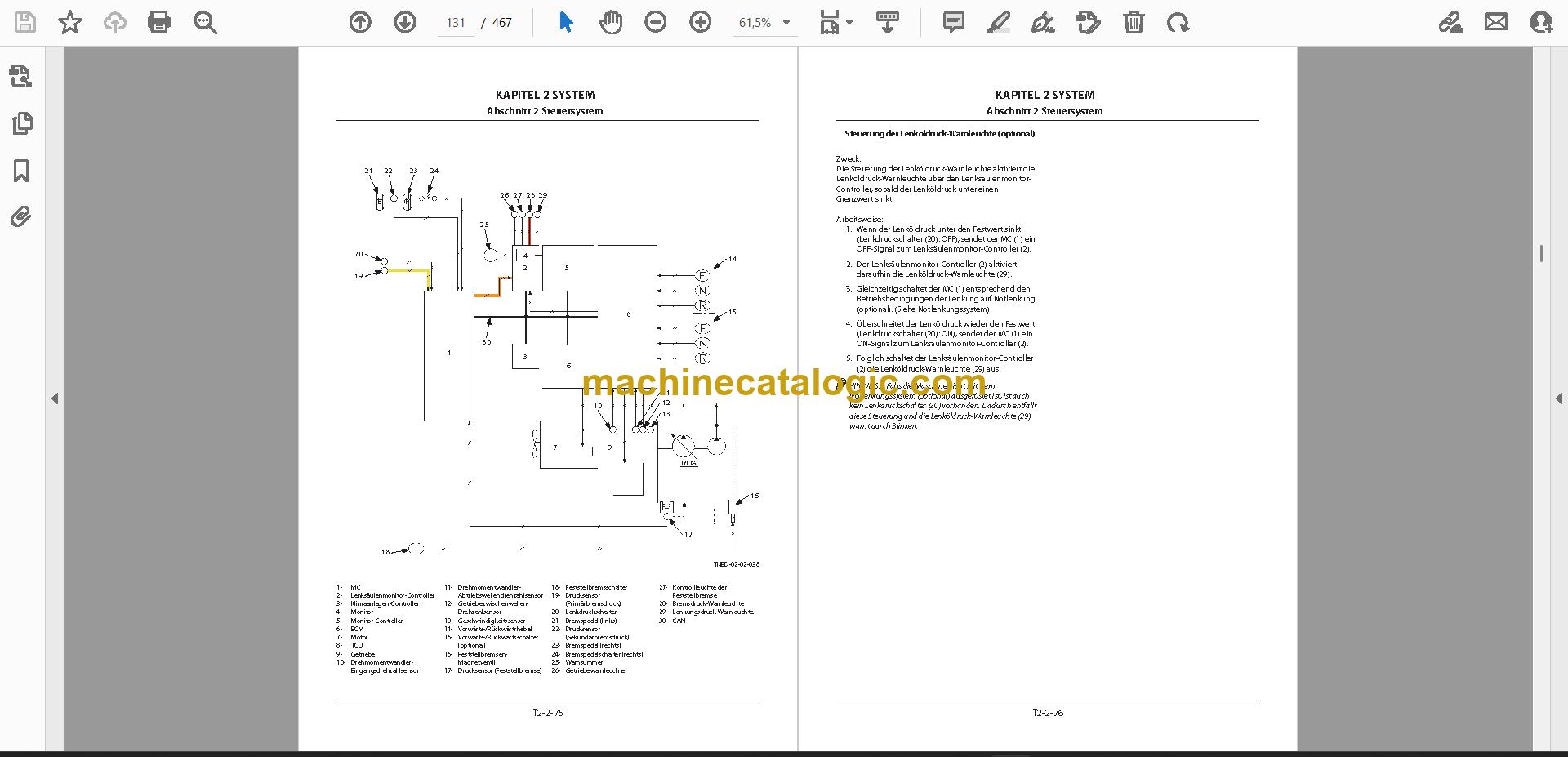Image resolution: width=1568 pixels, height=757 pixels.
Task: Open the Attachments paperclip panel
Action: click(21, 216)
